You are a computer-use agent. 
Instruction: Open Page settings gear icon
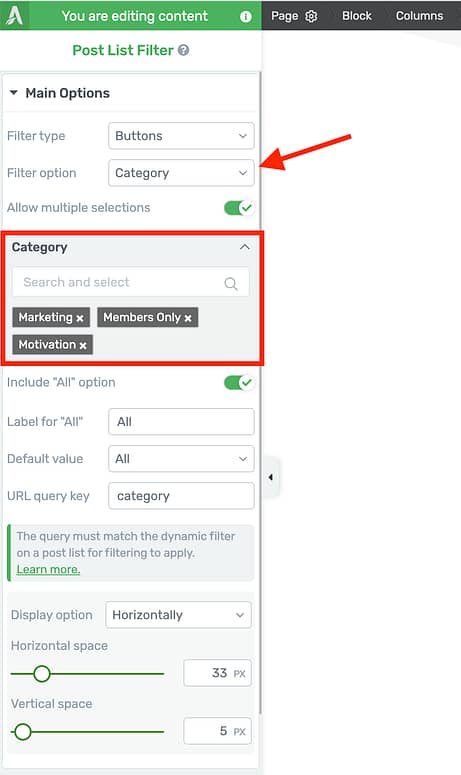click(311, 16)
